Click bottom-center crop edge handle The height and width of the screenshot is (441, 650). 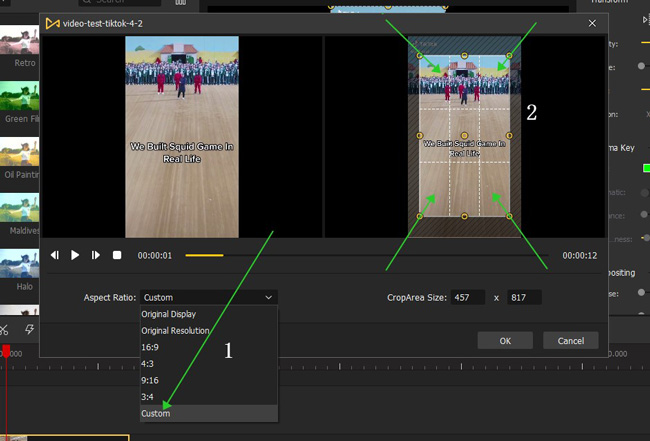464,216
